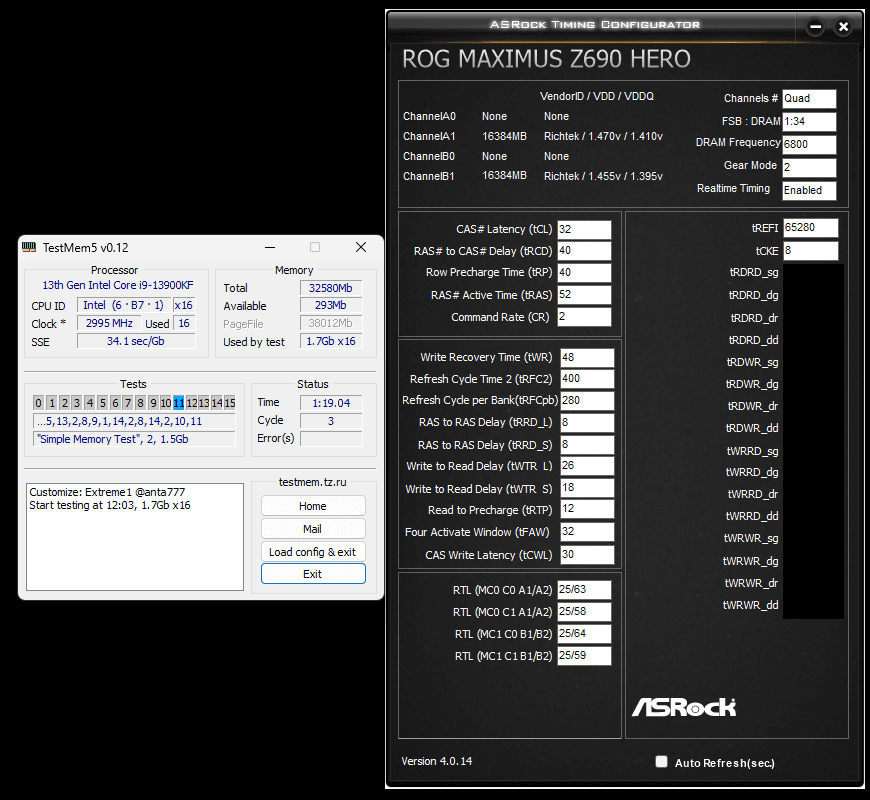This screenshot has width=870, height=800.
Task: Click the RTL MC0 C0 field 25/63
Action: pyautogui.click(x=584, y=590)
